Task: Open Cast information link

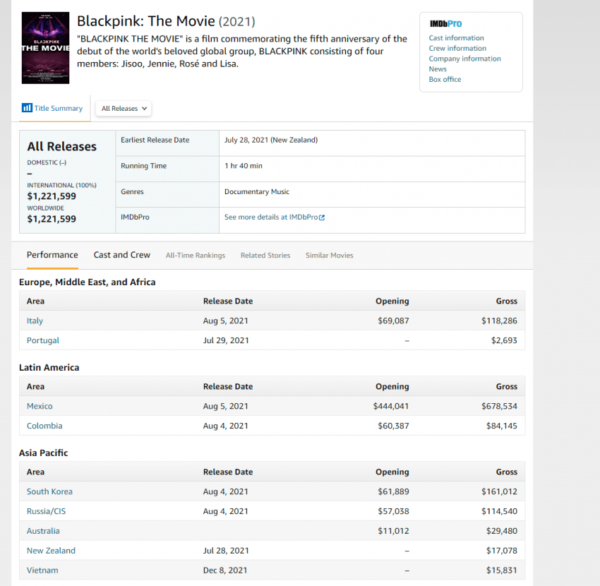Action: [456, 38]
